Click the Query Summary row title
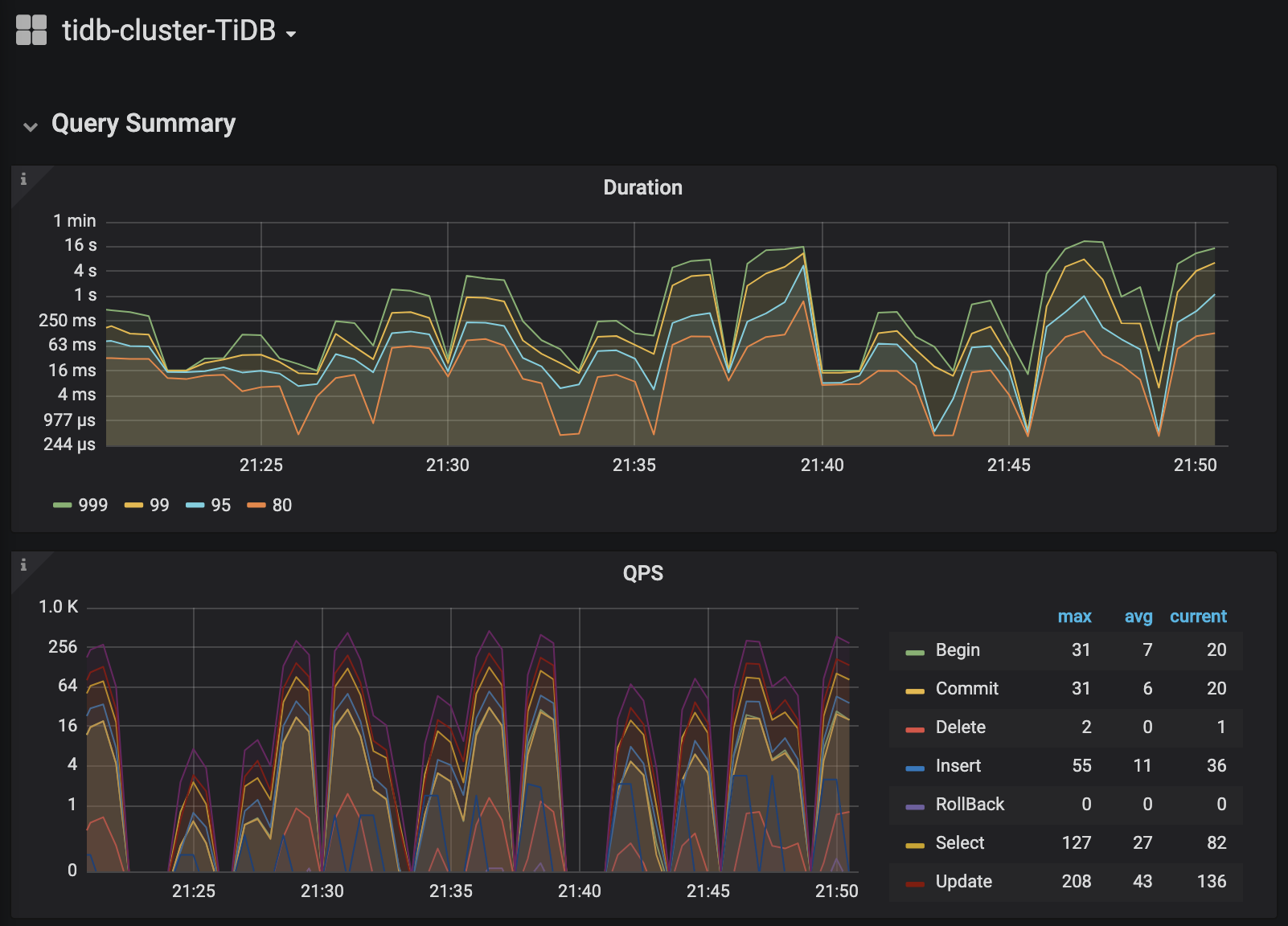 [143, 124]
